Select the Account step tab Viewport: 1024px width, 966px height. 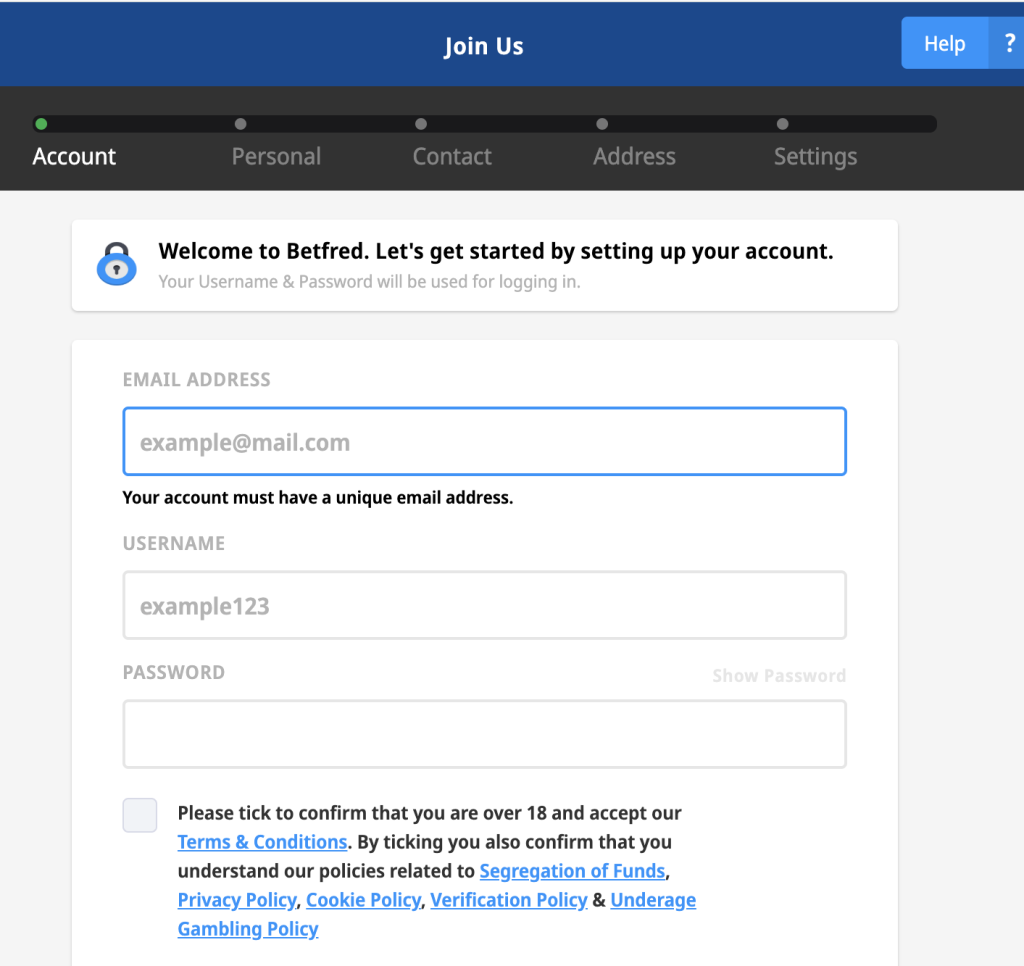(74, 157)
